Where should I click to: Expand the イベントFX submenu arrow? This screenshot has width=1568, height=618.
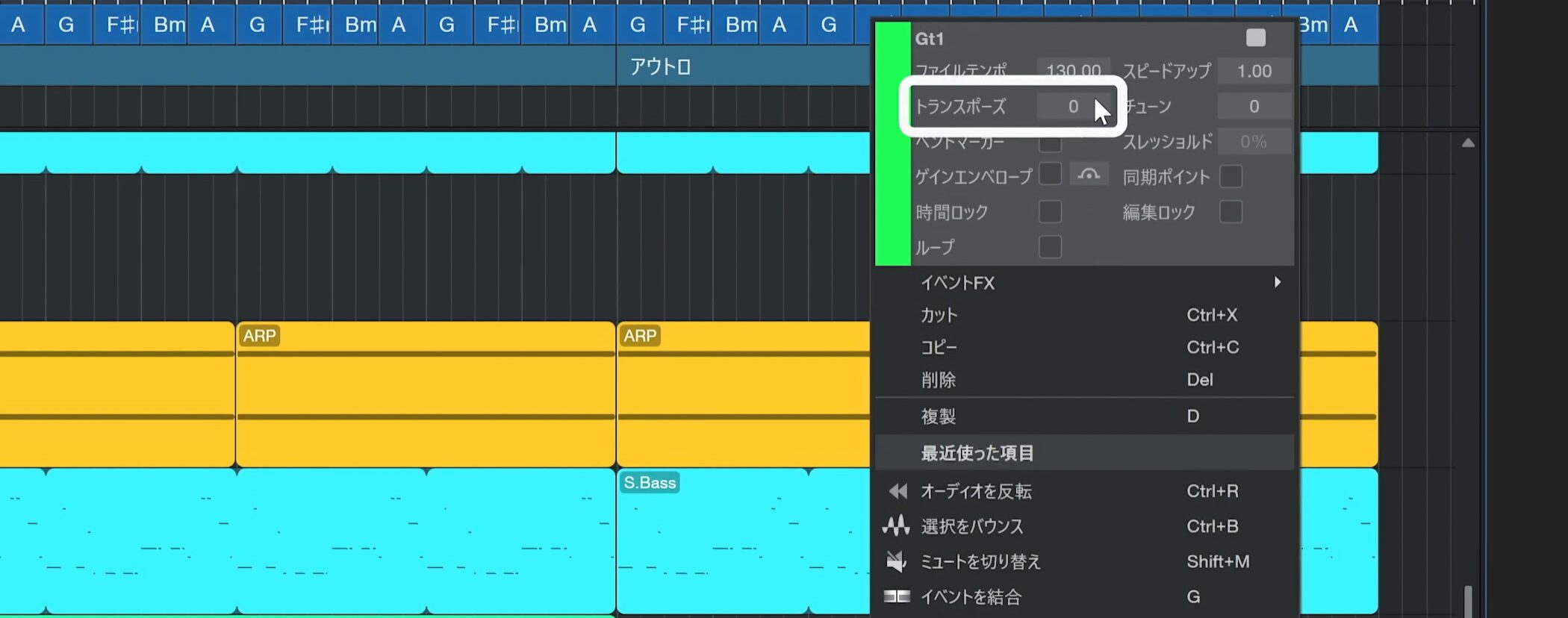[1278, 282]
